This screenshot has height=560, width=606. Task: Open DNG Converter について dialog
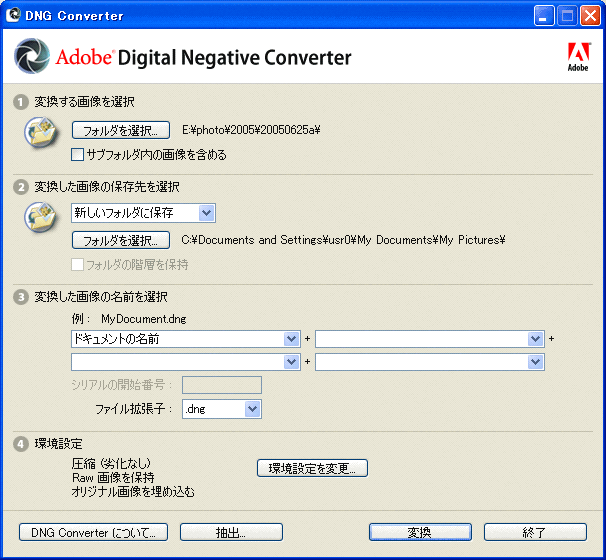tap(93, 532)
